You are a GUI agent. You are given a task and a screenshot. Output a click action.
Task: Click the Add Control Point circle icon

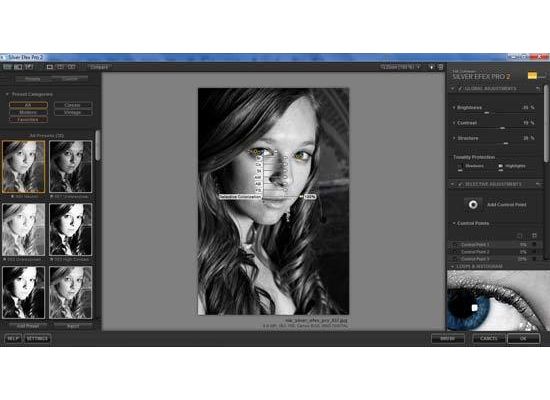(x=473, y=204)
